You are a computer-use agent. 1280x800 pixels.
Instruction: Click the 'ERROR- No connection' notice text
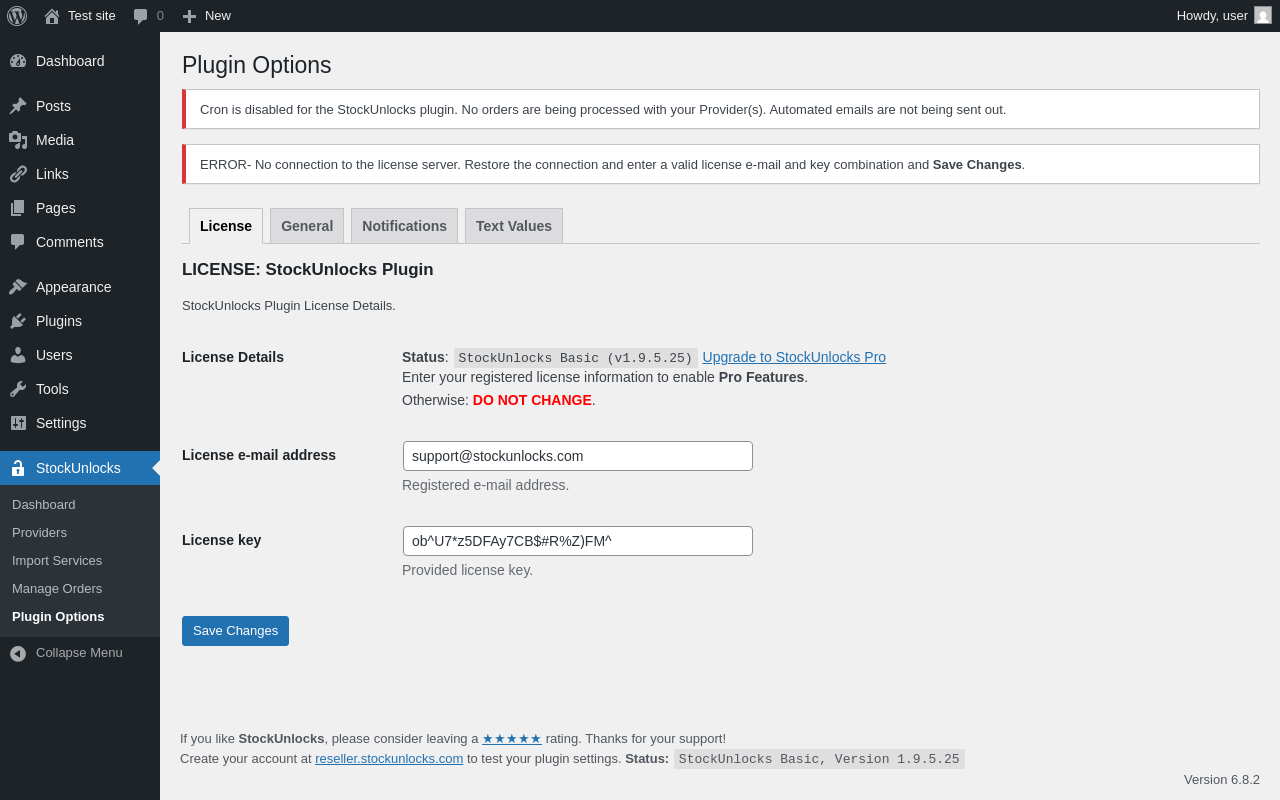click(612, 164)
